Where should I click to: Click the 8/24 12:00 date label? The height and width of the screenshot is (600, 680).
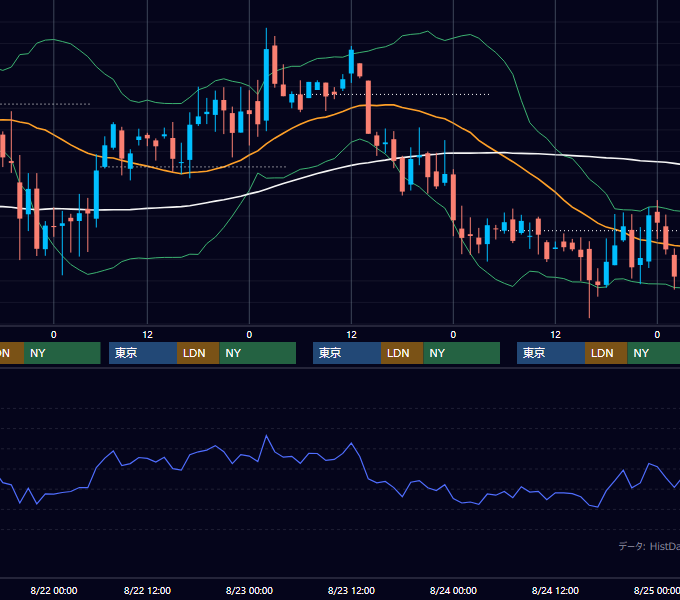pos(555,590)
